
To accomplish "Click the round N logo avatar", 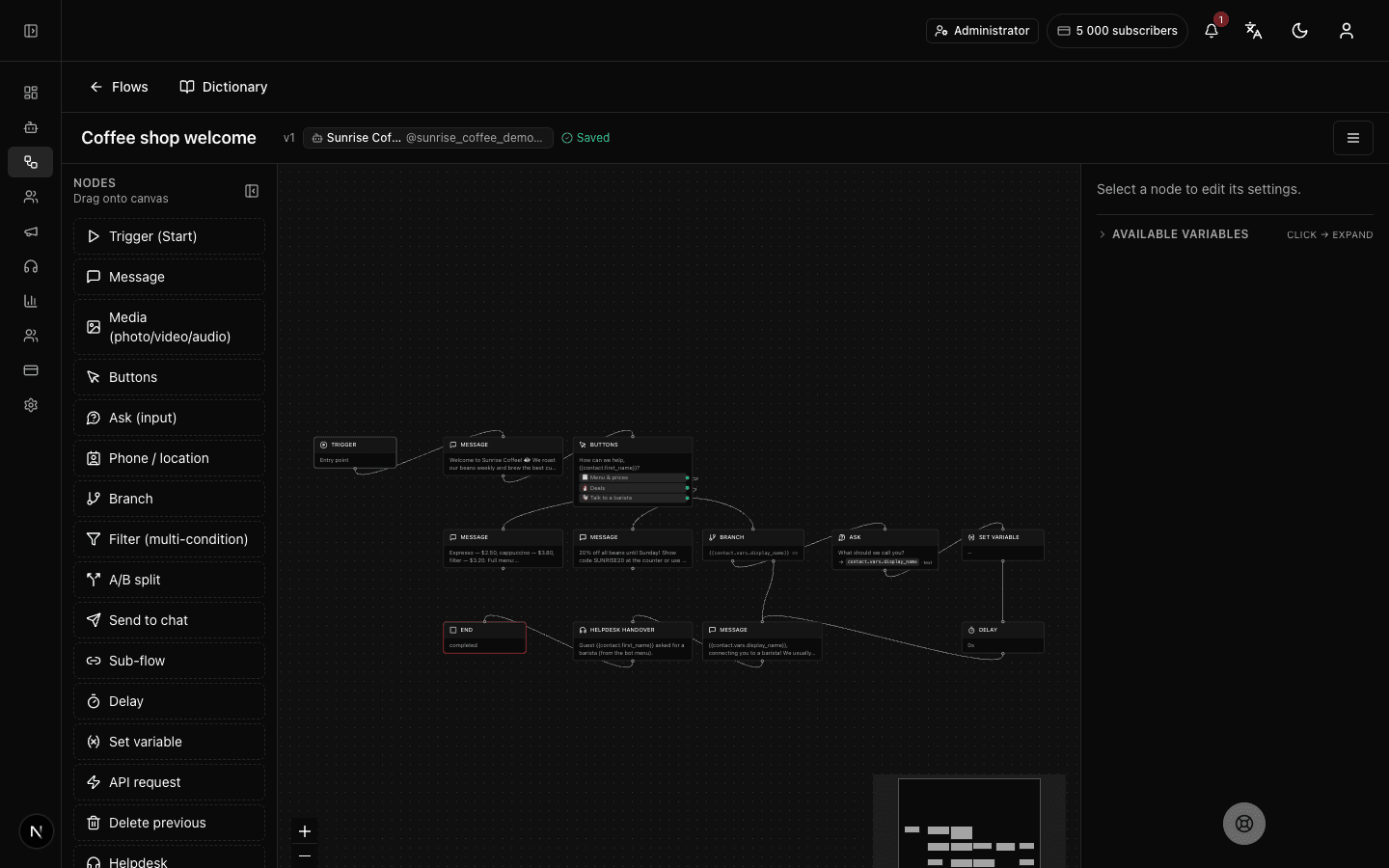I will coord(37,831).
